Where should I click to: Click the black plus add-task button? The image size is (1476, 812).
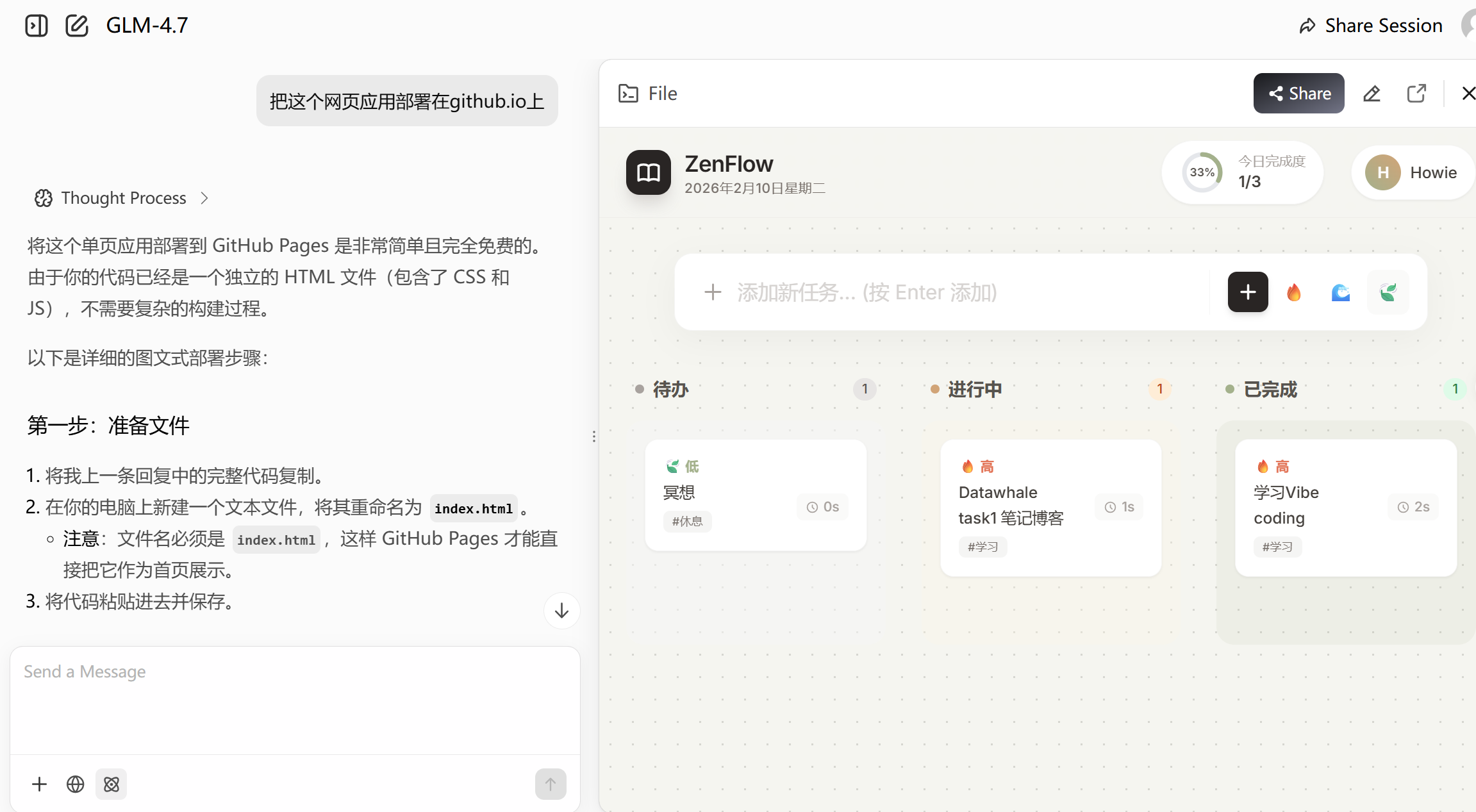click(1247, 292)
